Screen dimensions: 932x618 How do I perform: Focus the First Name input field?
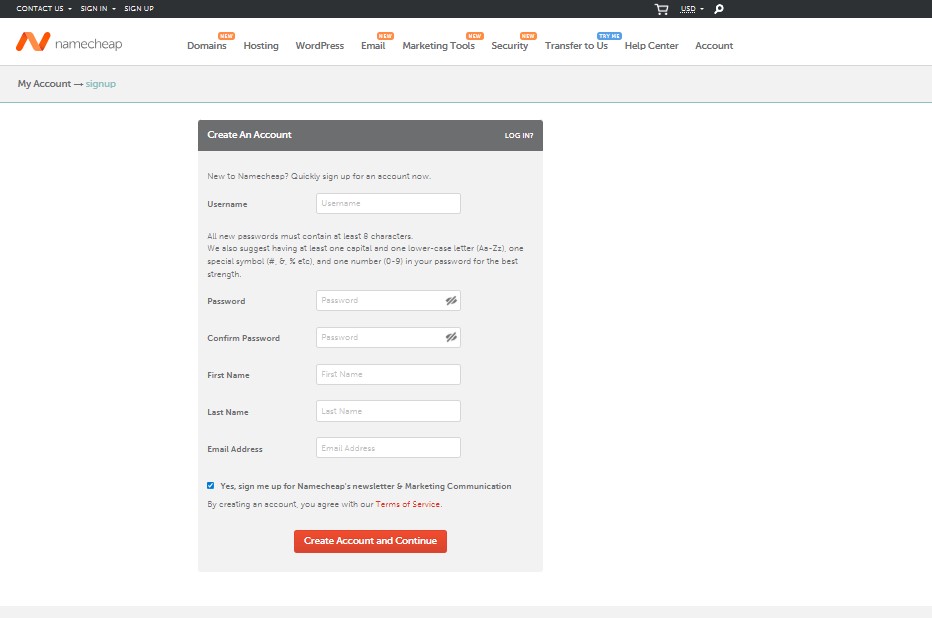point(388,374)
